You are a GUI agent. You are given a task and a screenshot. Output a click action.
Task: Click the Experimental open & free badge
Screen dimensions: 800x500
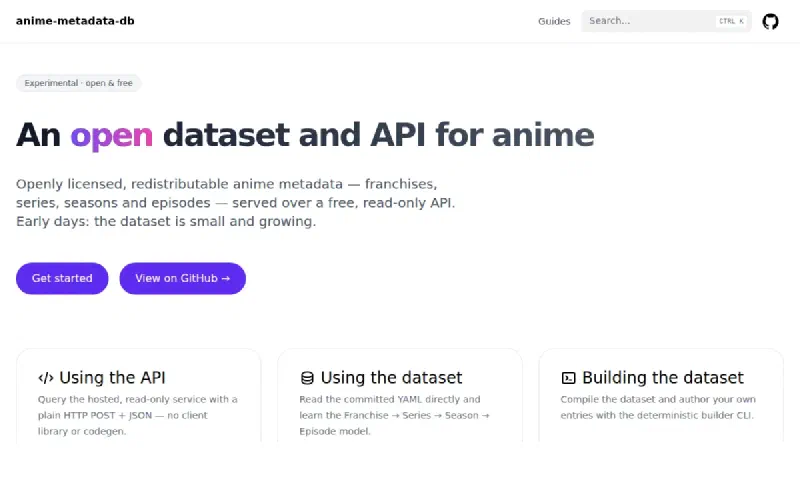[x=79, y=83]
